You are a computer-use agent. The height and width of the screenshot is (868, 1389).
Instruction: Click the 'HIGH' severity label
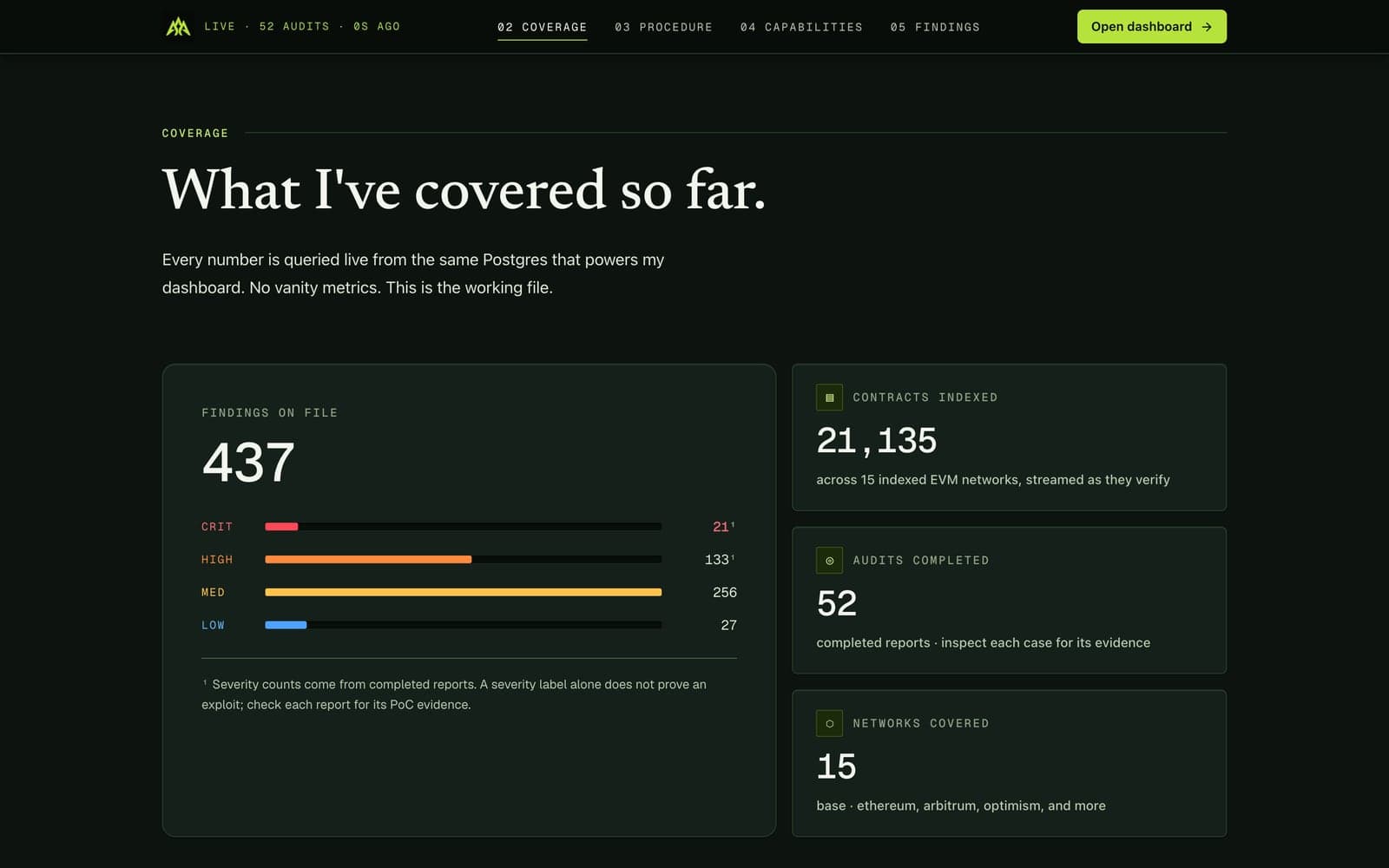(217, 560)
